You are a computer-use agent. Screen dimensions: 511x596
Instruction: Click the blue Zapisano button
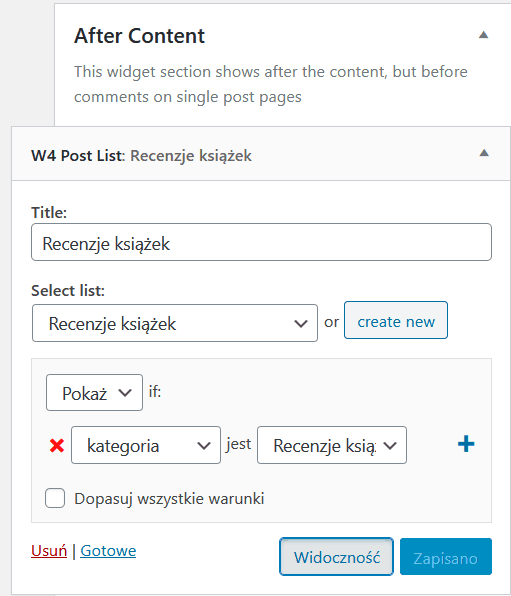click(x=446, y=556)
